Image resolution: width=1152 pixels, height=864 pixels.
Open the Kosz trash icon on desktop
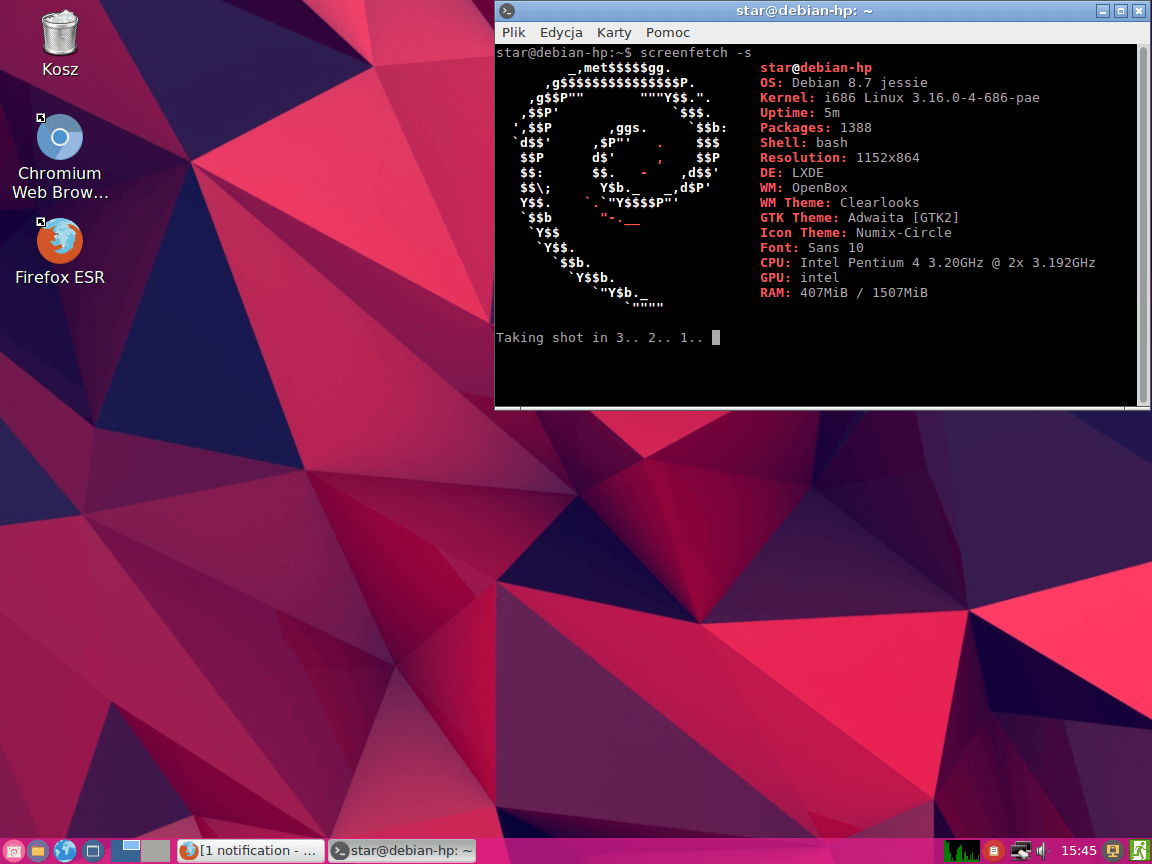click(x=60, y=34)
